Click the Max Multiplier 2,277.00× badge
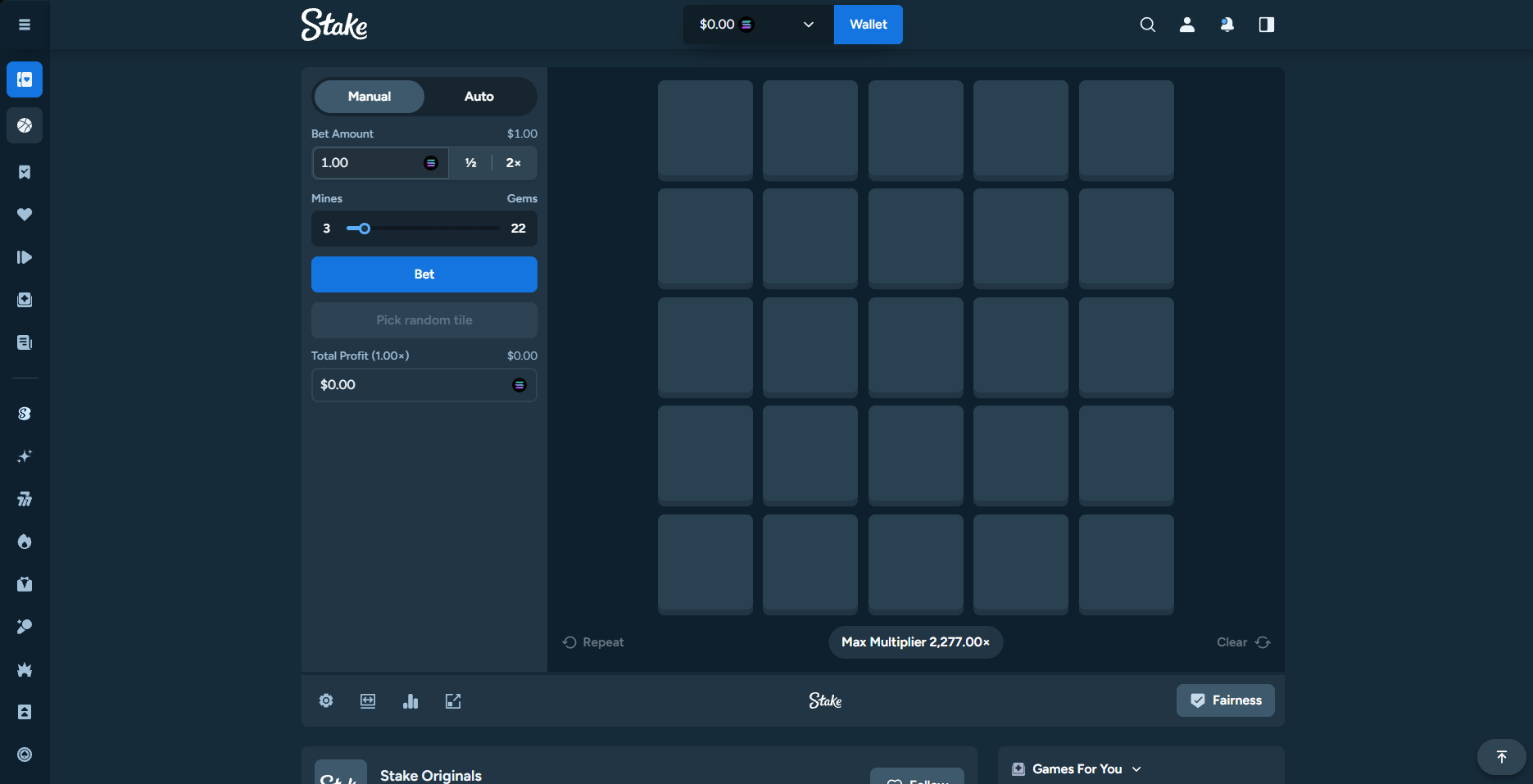This screenshot has height=784, width=1533. click(916, 642)
